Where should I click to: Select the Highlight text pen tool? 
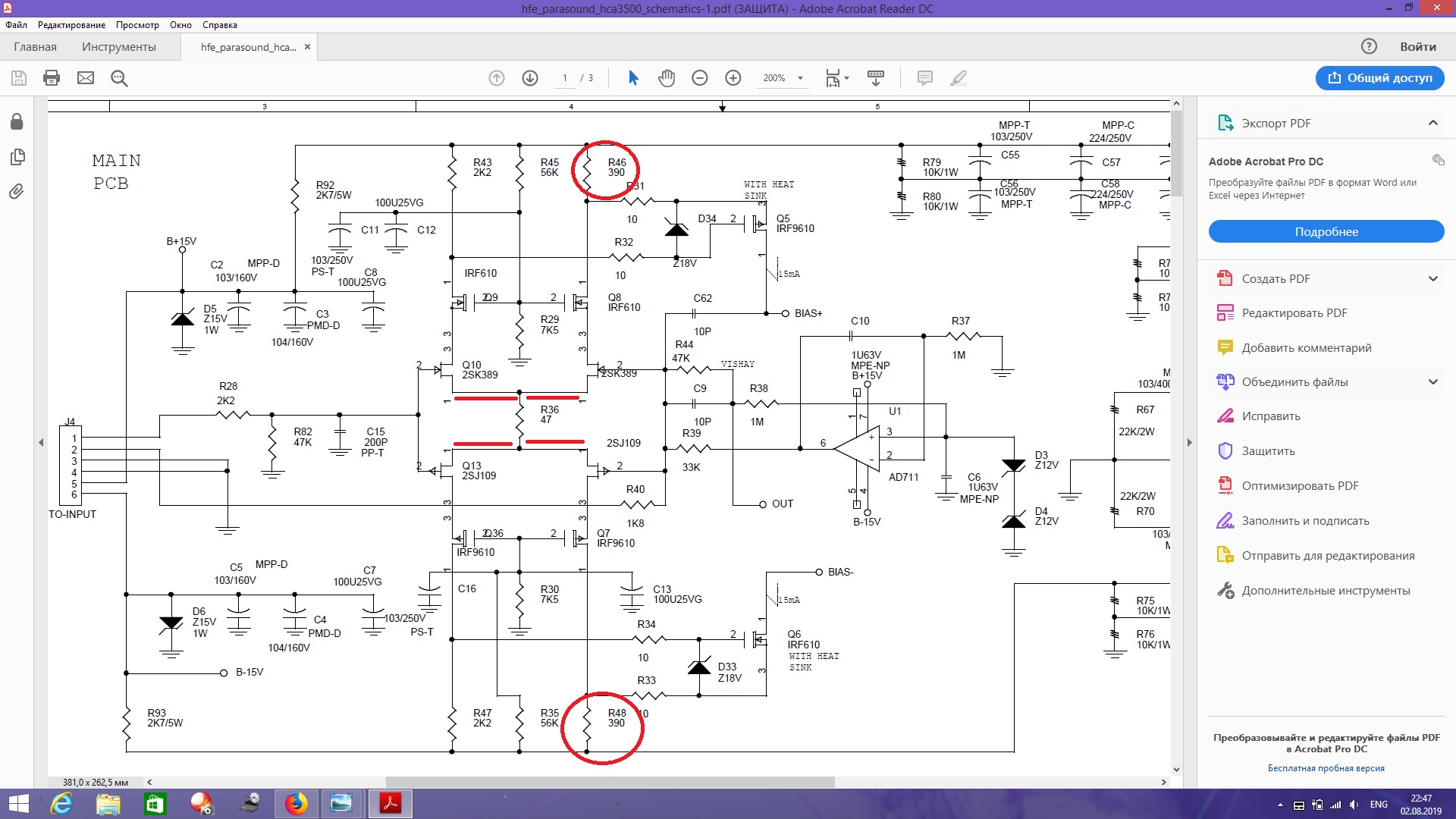959,78
